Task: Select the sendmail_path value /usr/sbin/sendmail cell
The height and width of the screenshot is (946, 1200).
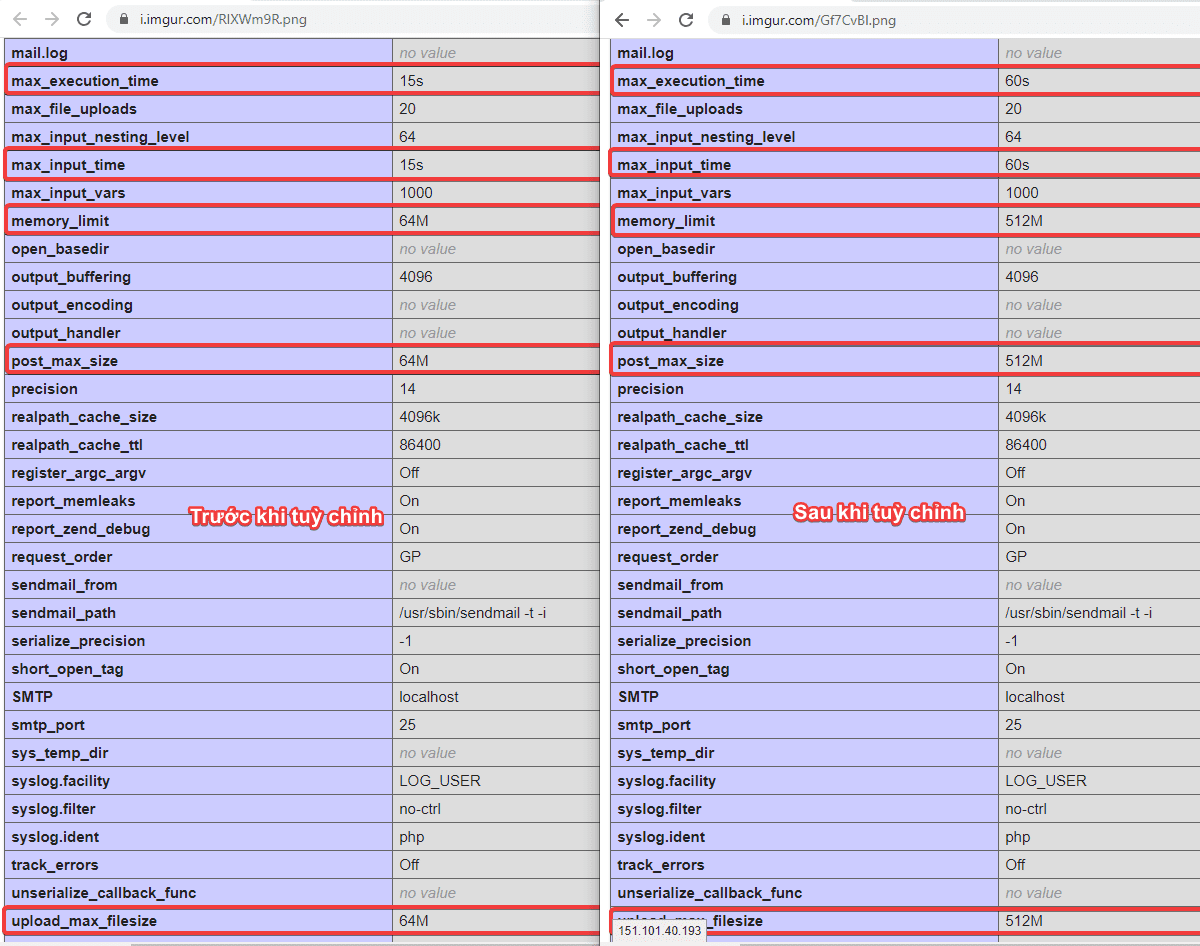Action: point(470,612)
